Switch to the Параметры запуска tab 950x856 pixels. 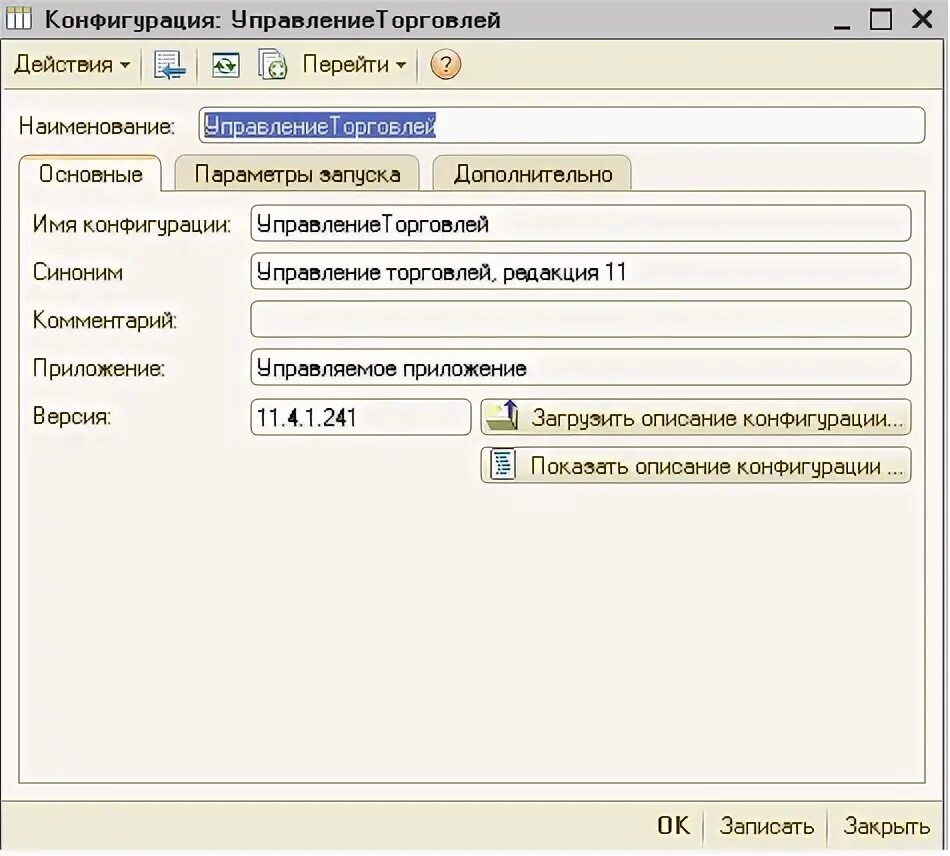coord(297,174)
